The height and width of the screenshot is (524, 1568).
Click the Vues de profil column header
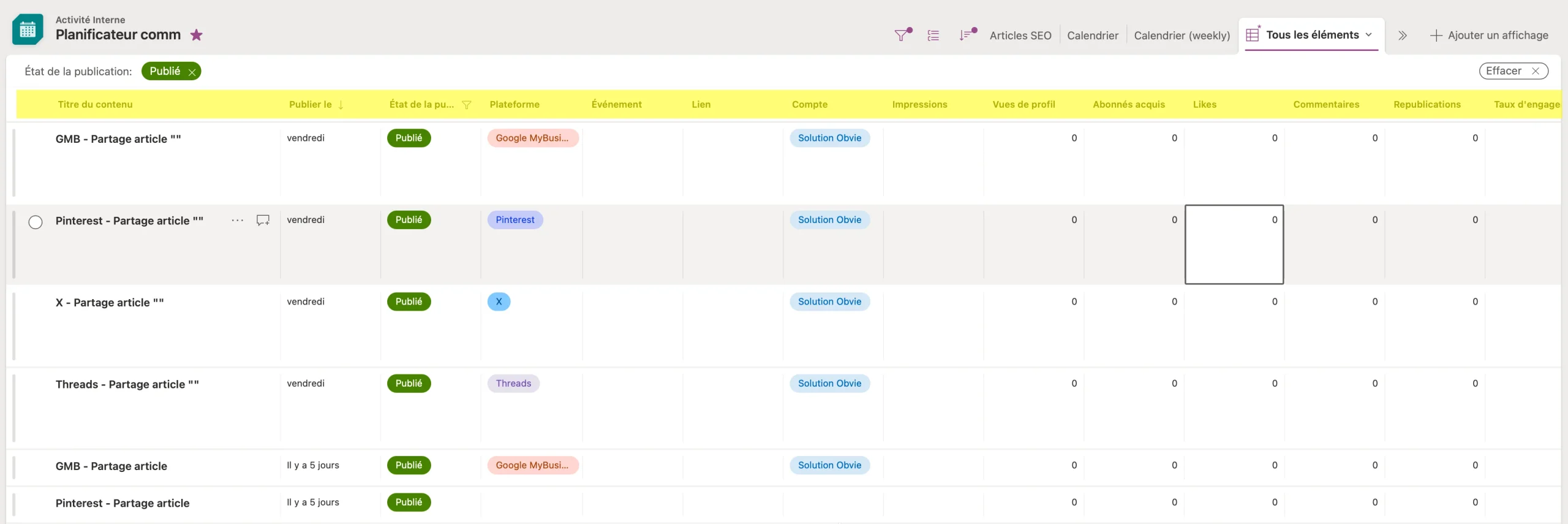click(1023, 104)
